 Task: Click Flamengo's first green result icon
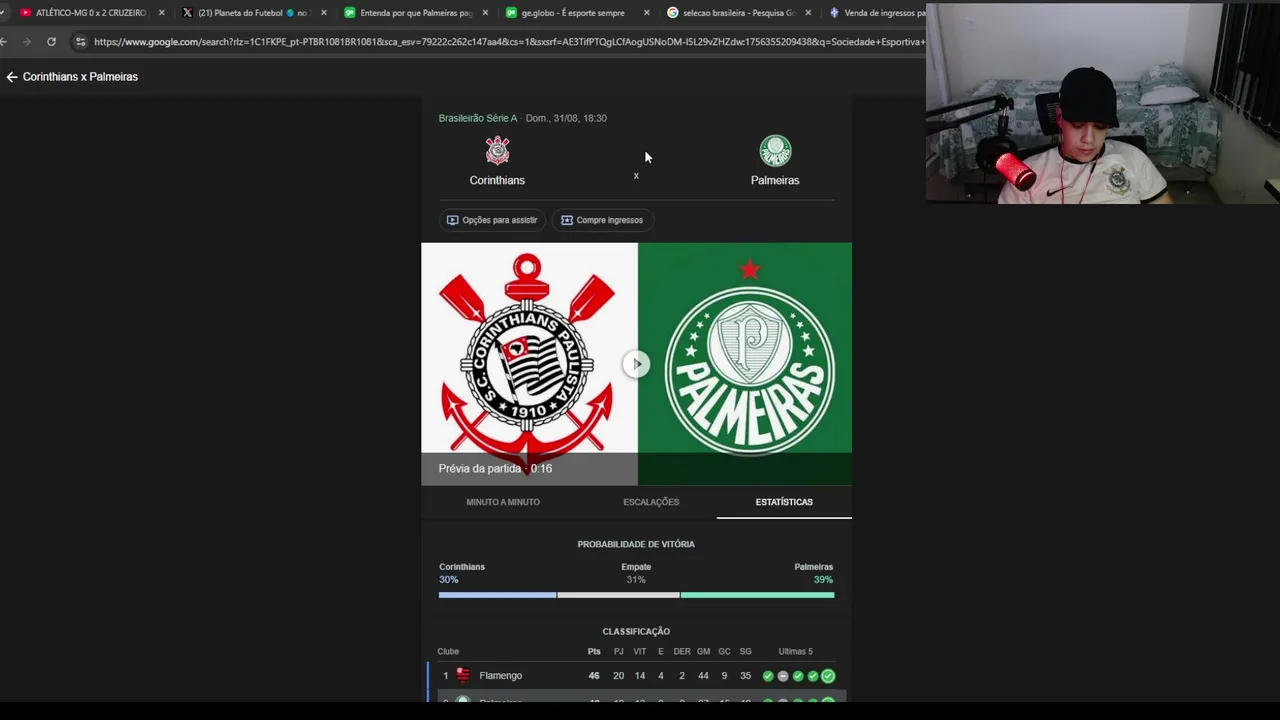click(x=768, y=676)
